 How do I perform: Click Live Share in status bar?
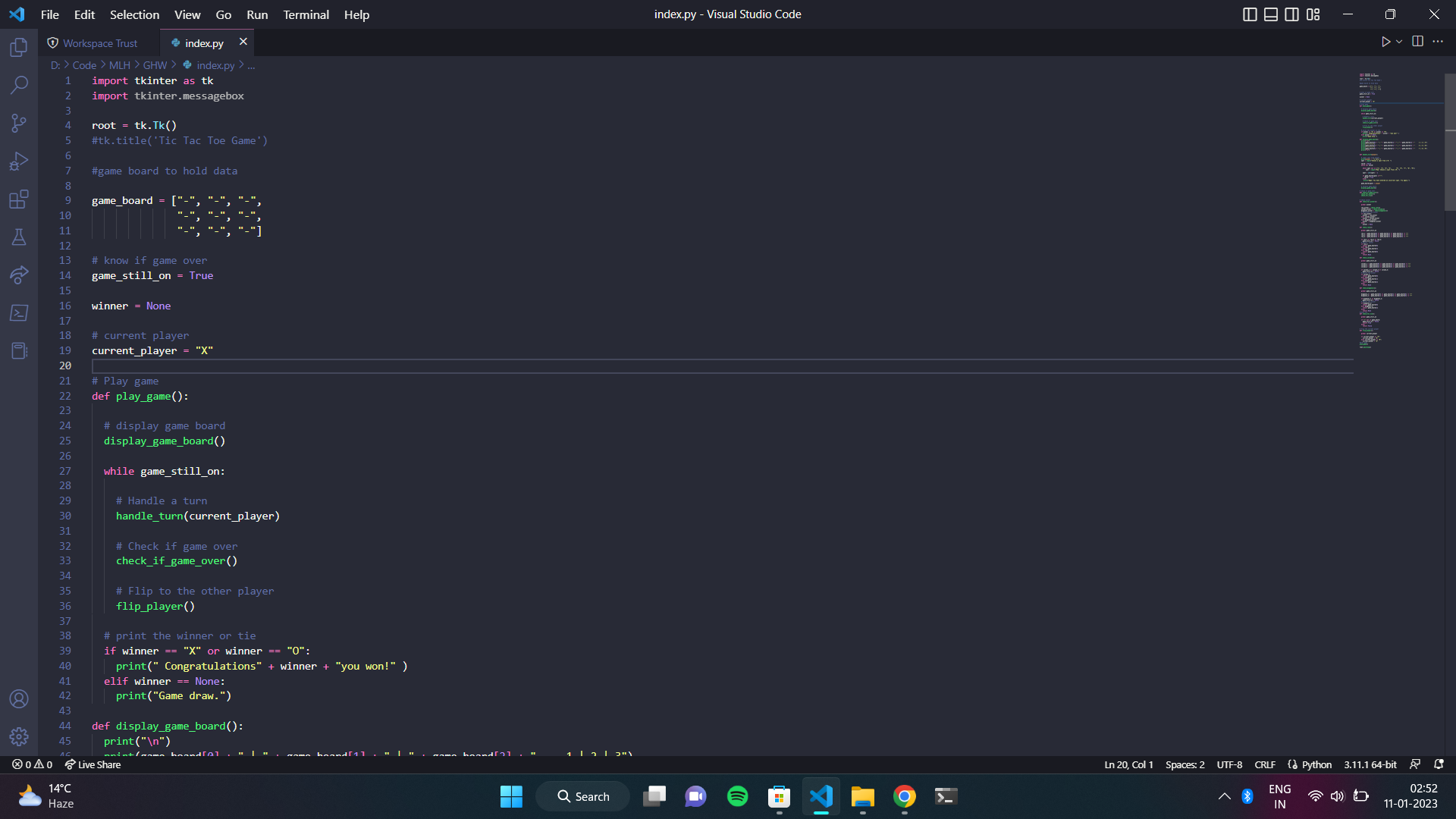click(93, 764)
